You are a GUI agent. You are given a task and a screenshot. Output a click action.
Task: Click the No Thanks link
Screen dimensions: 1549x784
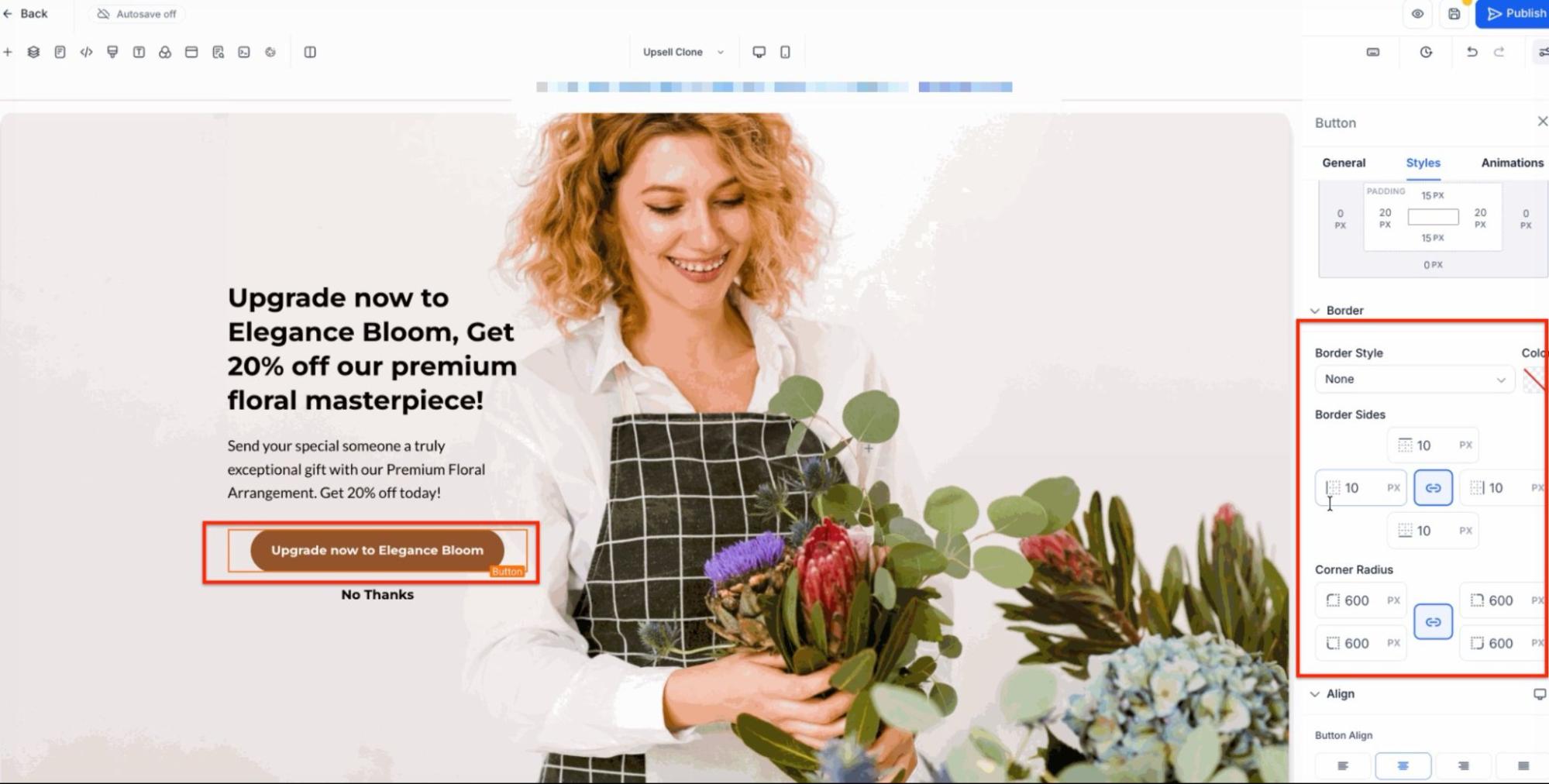tap(377, 594)
